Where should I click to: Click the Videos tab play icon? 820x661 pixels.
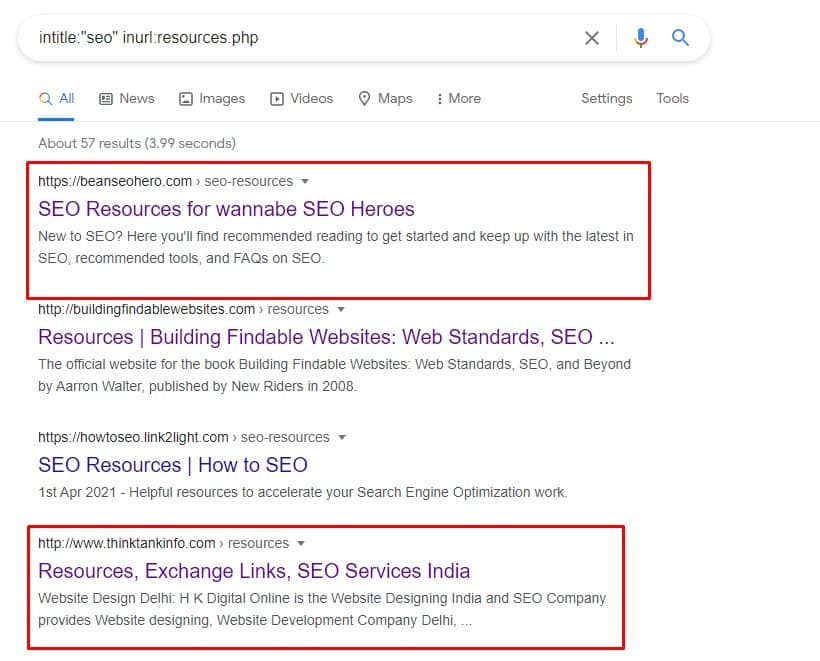pos(277,99)
